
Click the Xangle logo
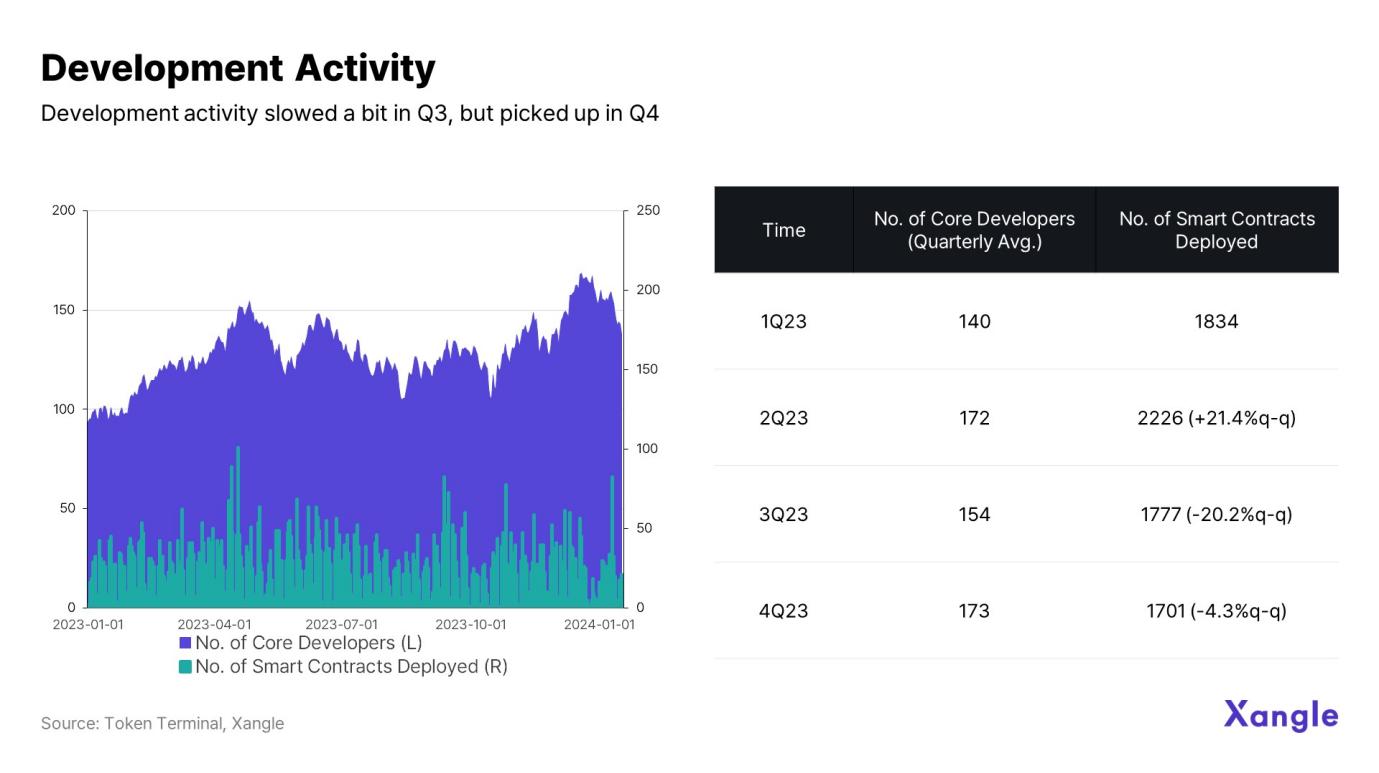[x=1280, y=715]
